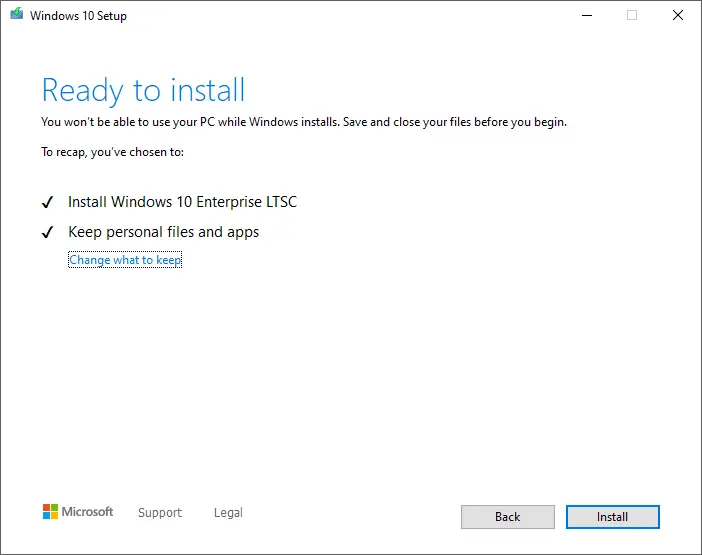Click the Microsoft logo
702x555 pixels.
pyautogui.click(x=78, y=512)
